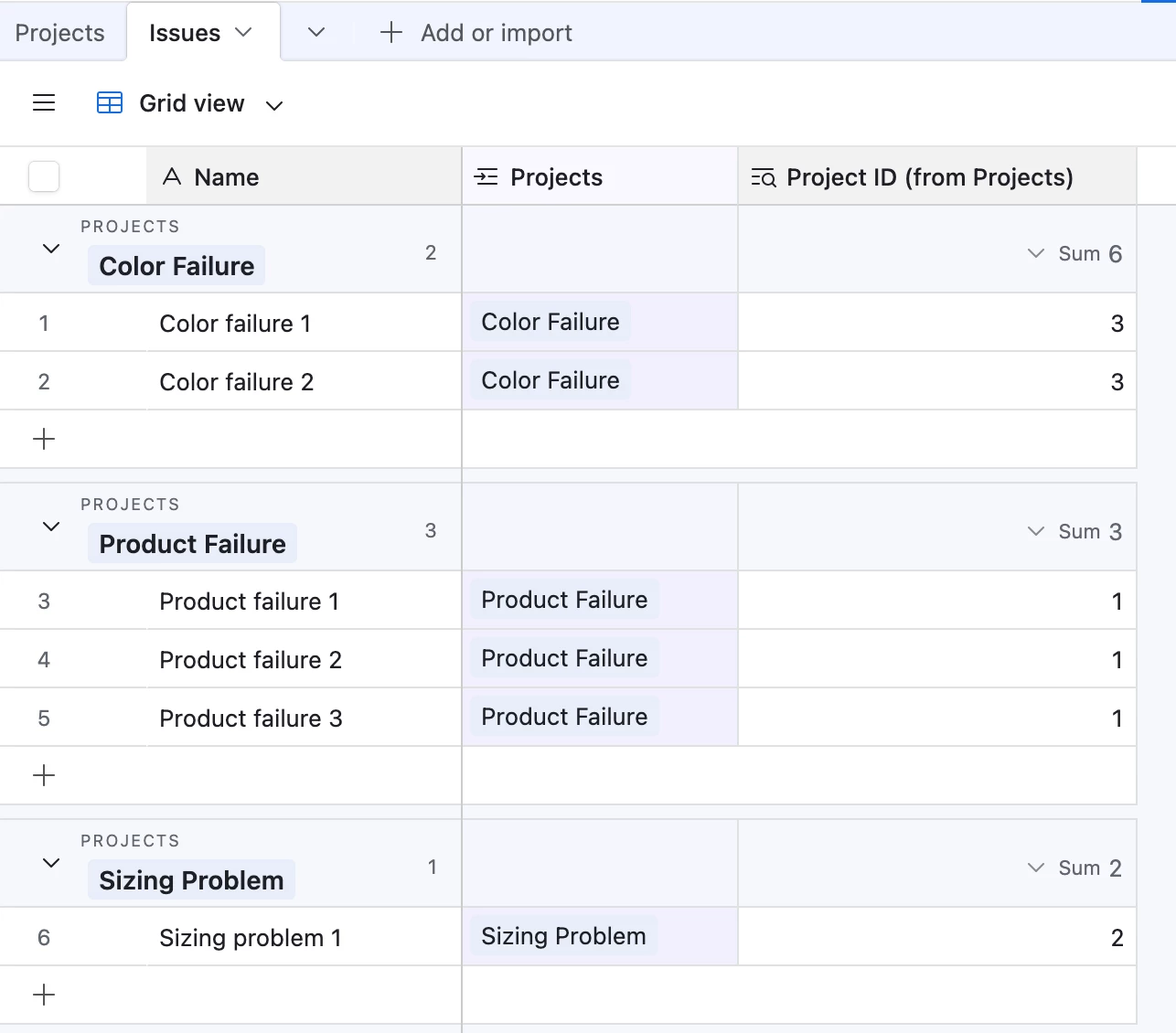This screenshot has width=1176, height=1033.
Task: Click the Name text field icon
Action: coord(172,177)
